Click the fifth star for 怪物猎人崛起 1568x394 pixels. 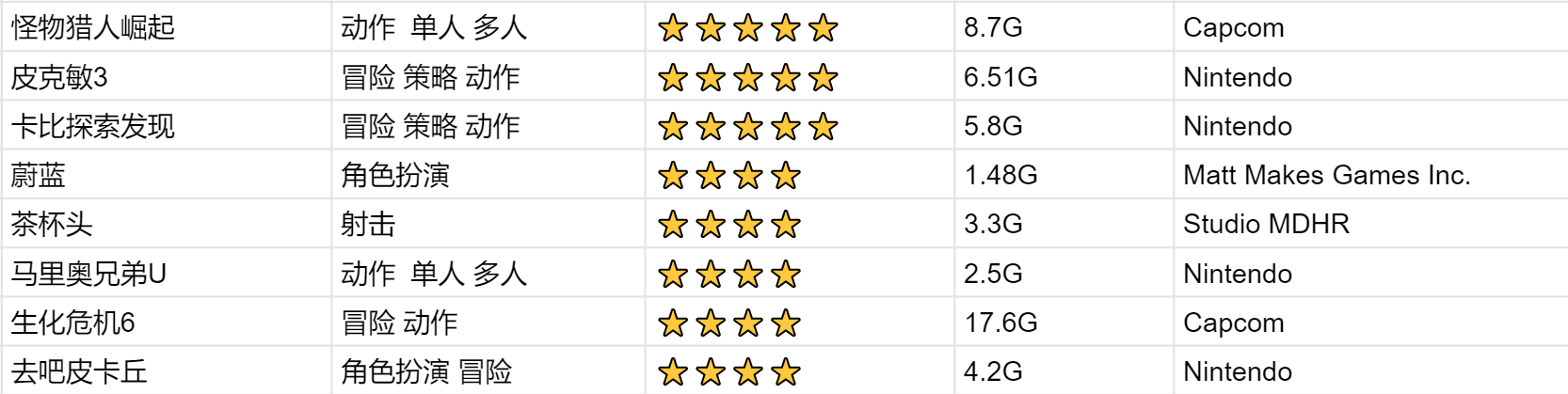(x=823, y=28)
